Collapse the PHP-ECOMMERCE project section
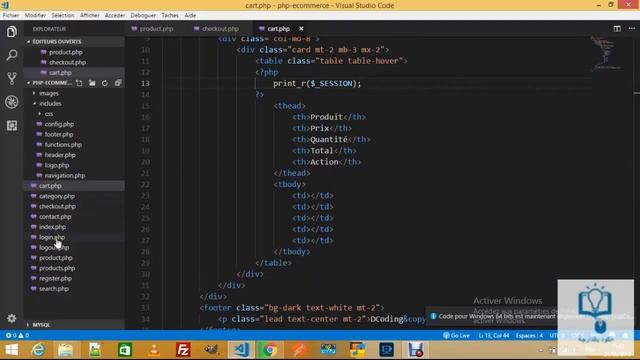Viewport: 640px width, 360px height. pos(50,83)
